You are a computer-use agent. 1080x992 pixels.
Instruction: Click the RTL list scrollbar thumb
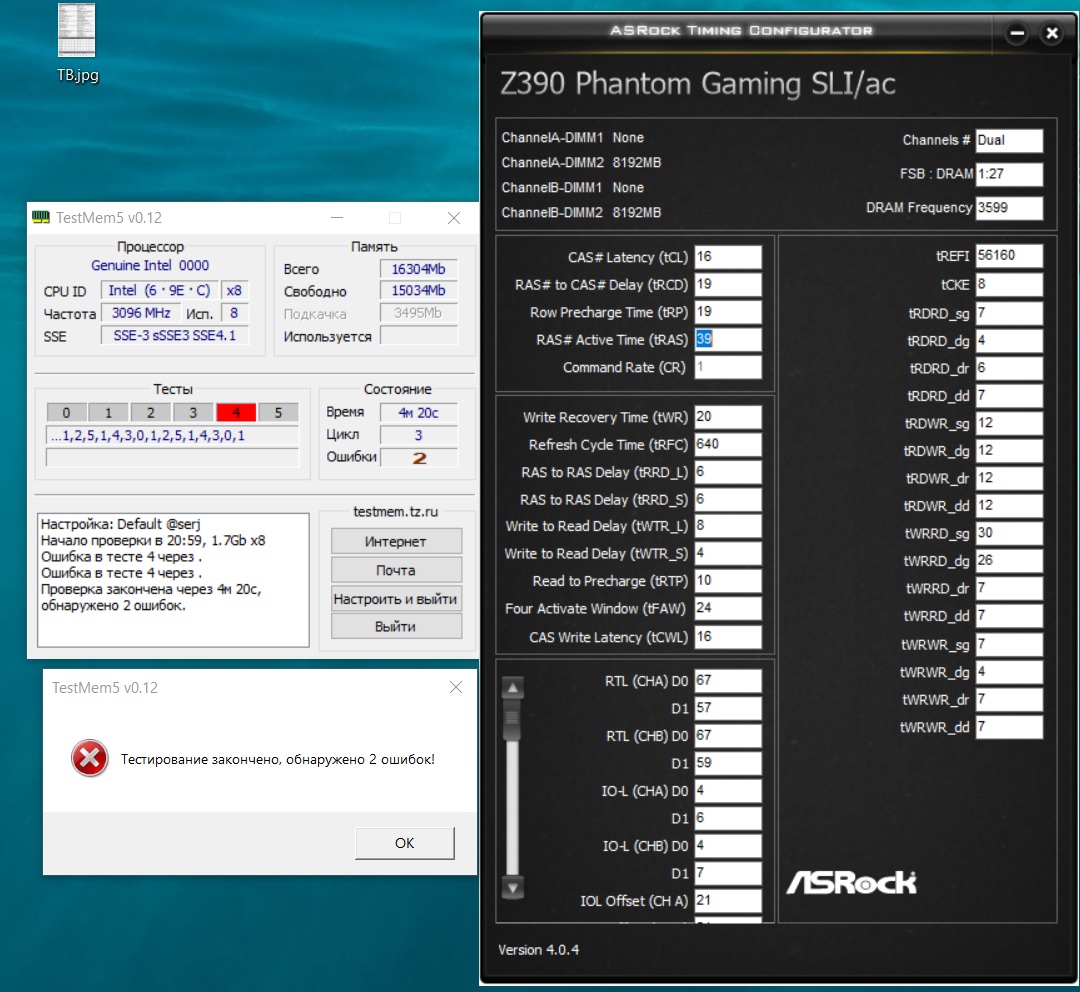(x=512, y=720)
